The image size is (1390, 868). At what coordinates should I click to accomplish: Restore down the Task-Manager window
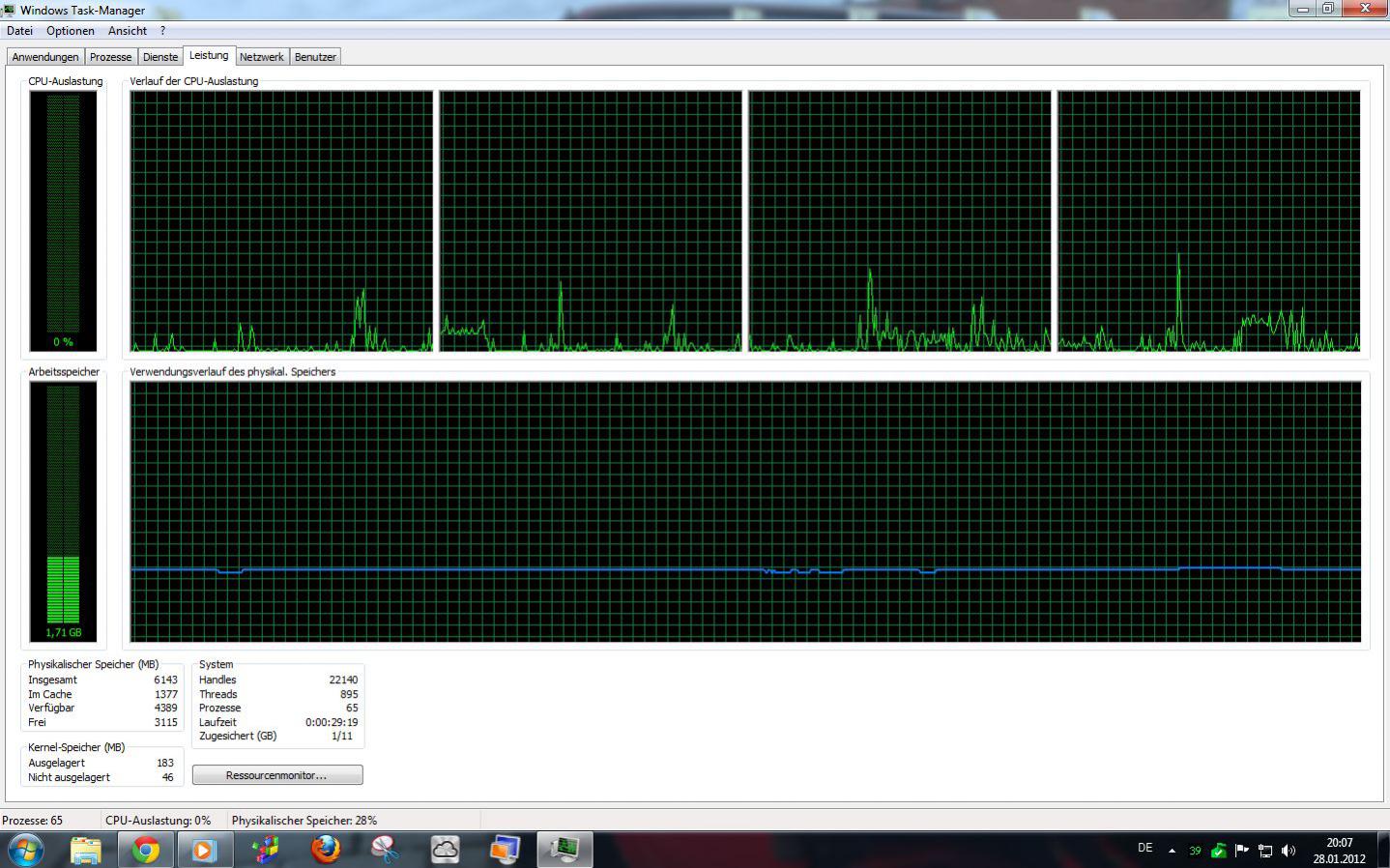[x=1328, y=9]
